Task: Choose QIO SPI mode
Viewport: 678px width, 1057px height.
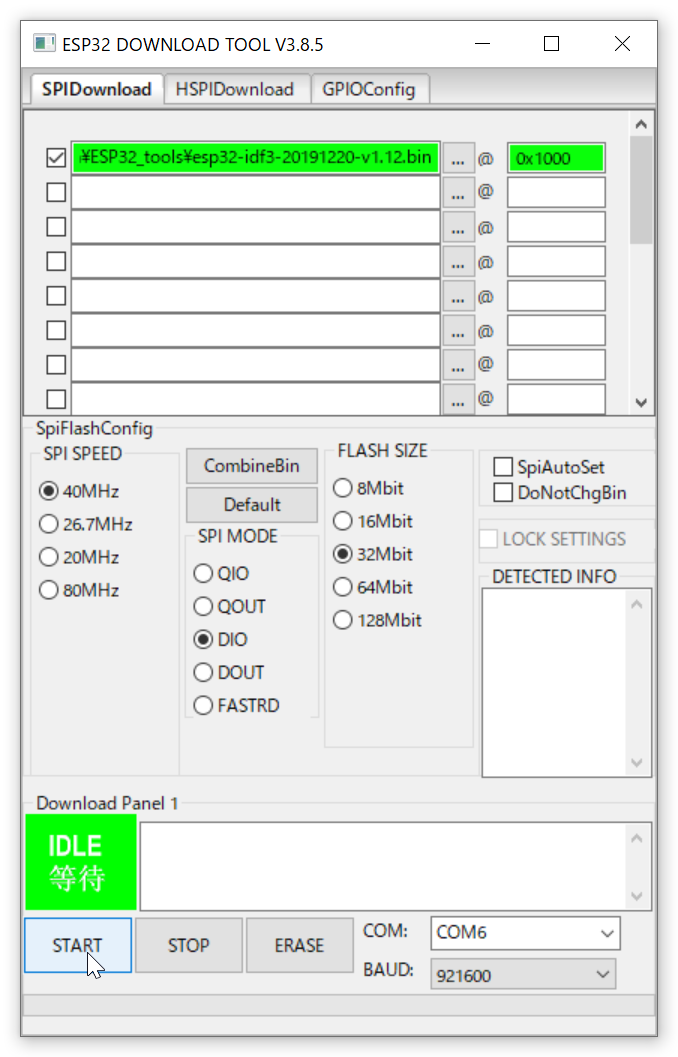Action: point(221,573)
